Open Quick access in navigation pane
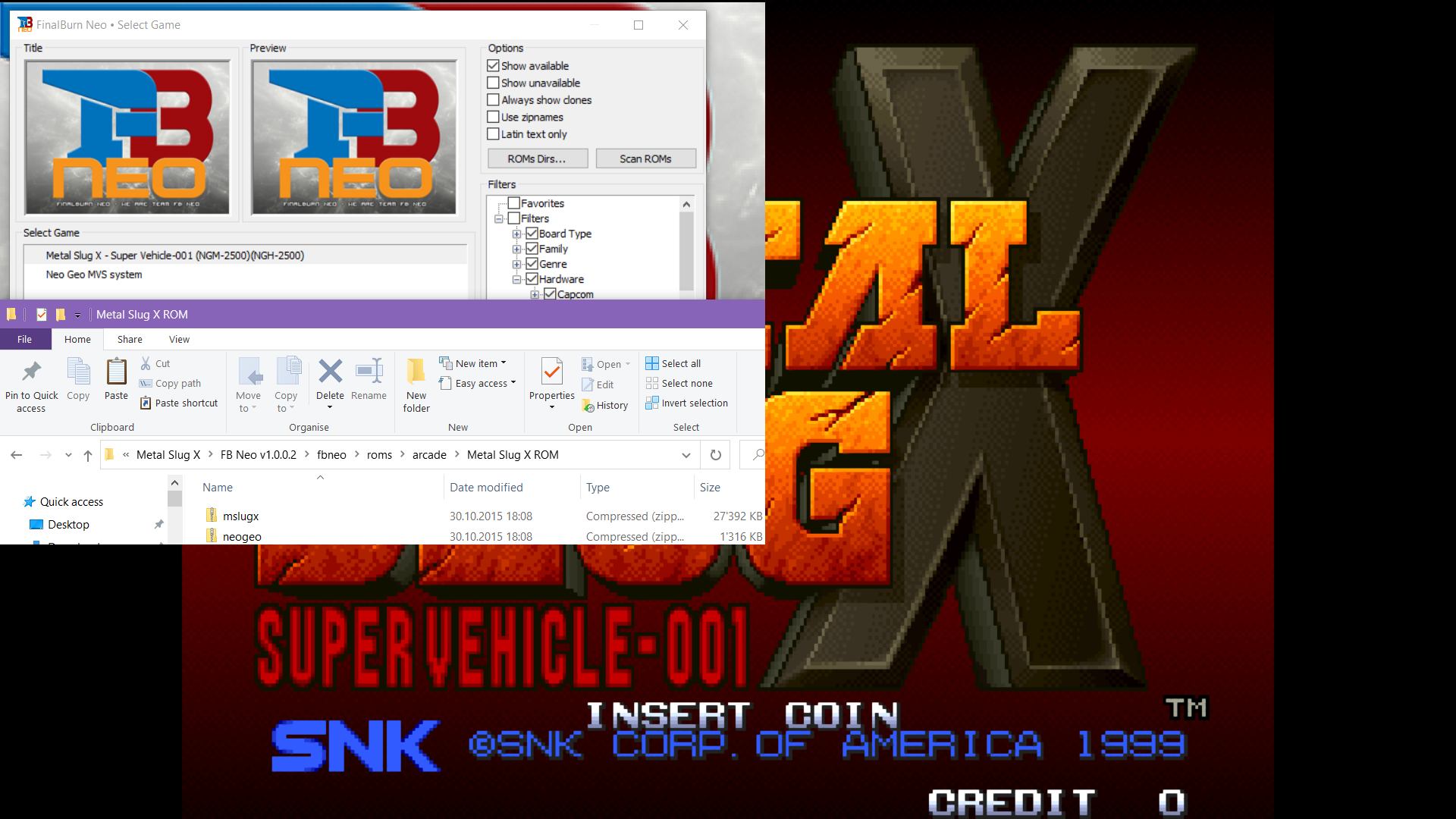 tap(71, 502)
